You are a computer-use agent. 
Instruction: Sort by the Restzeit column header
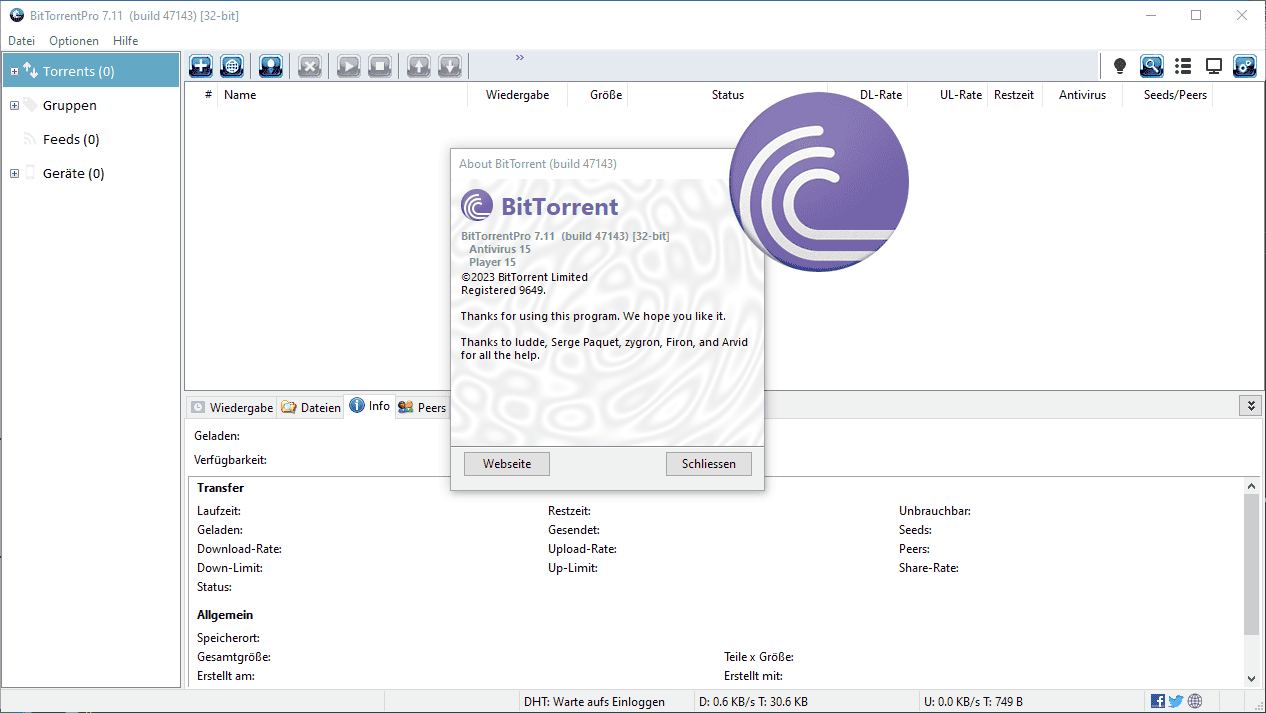[1015, 95]
